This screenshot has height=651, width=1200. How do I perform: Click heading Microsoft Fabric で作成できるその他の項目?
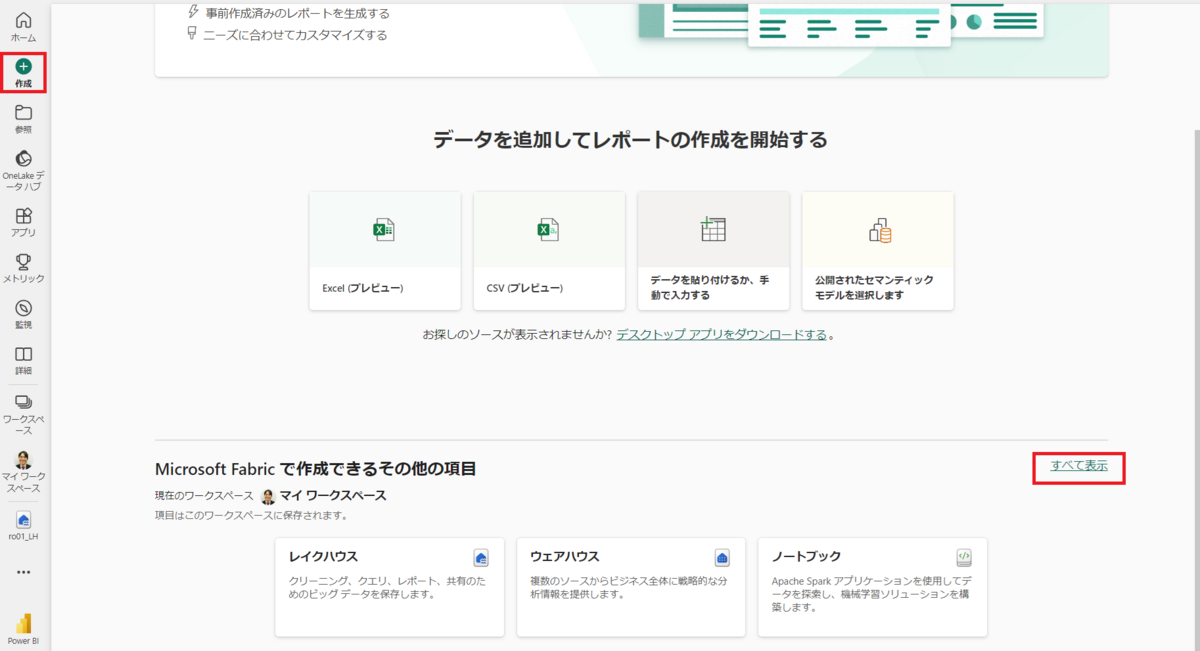tap(316, 469)
